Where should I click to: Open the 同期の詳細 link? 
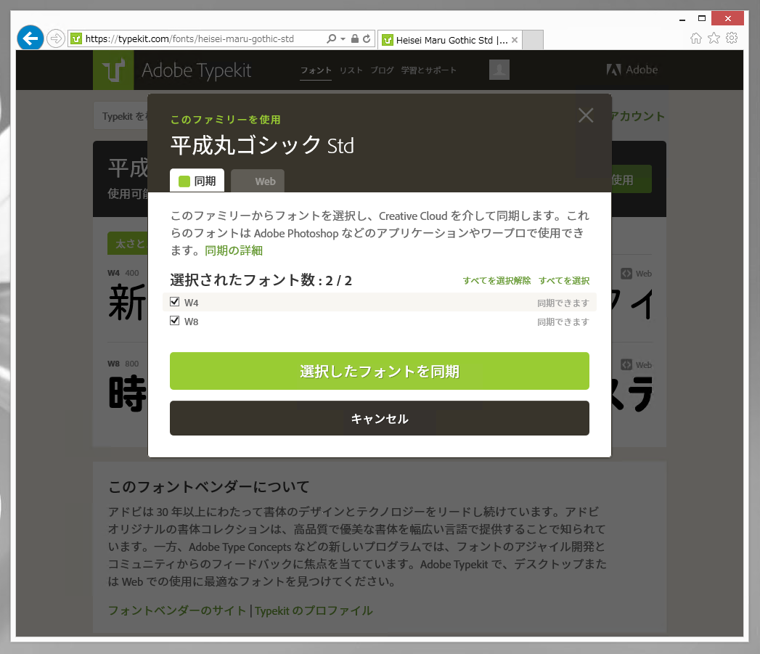234,251
